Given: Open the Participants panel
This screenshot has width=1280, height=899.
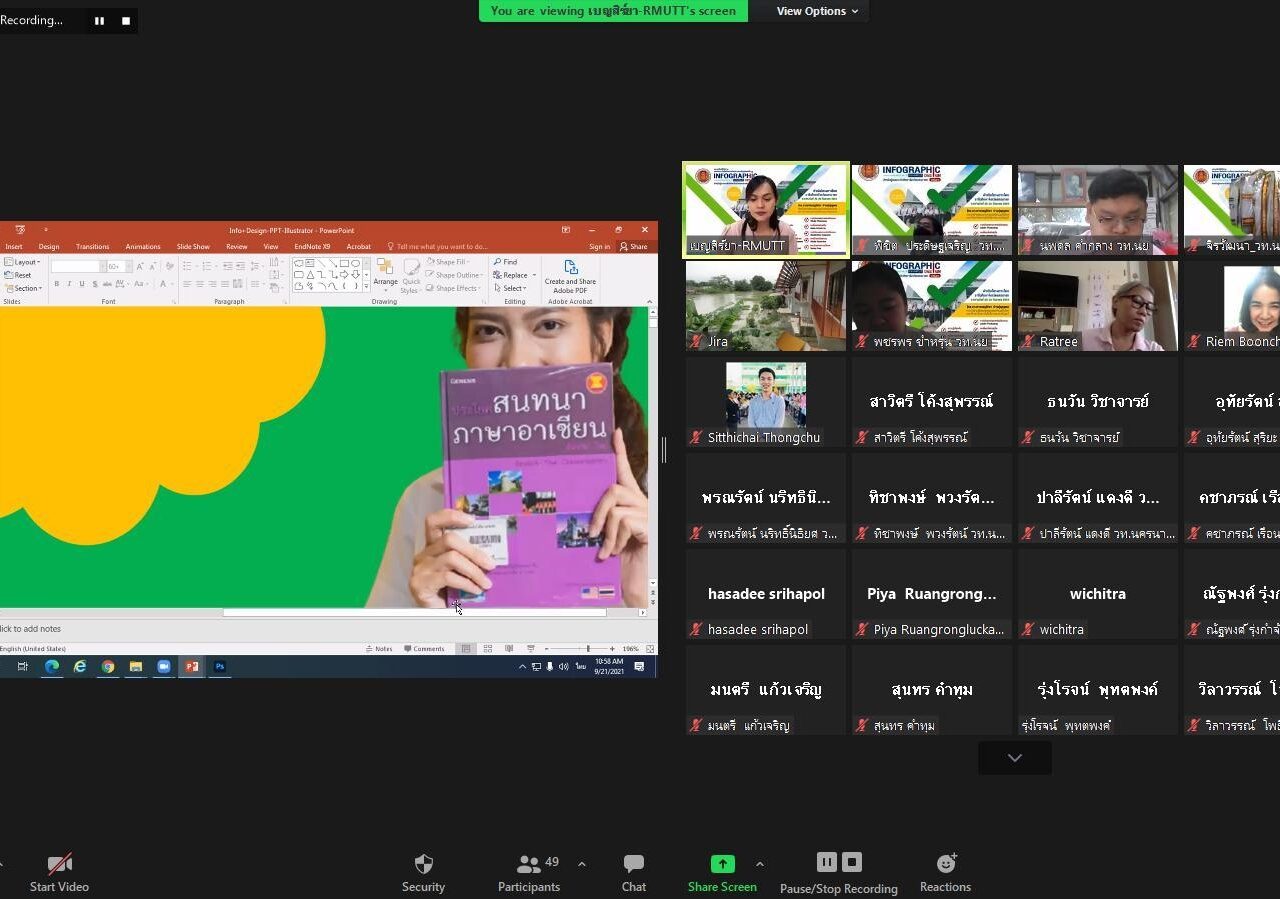Looking at the screenshot, I should click(529, 872).
